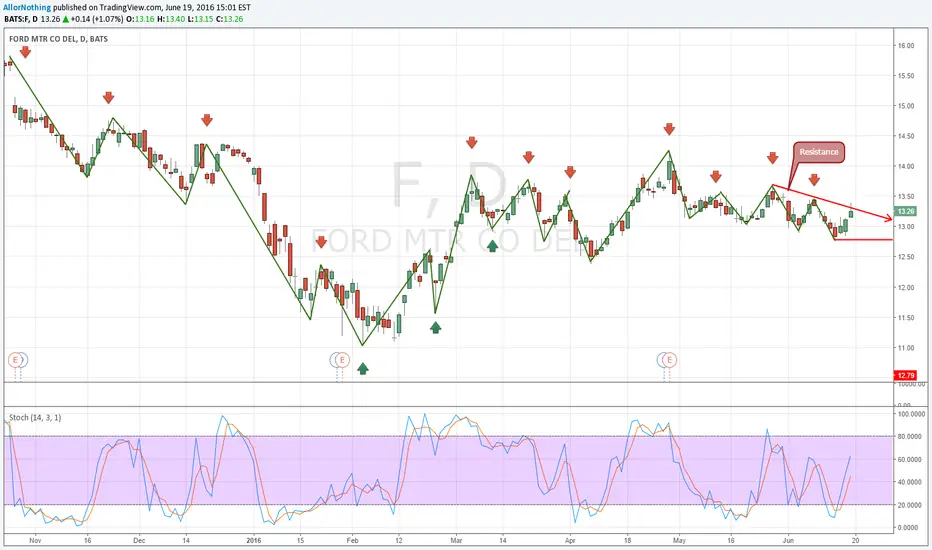Screen dimensions: 932x550
Task: Open the AllorNothing author link
Action: pos(27,8)
